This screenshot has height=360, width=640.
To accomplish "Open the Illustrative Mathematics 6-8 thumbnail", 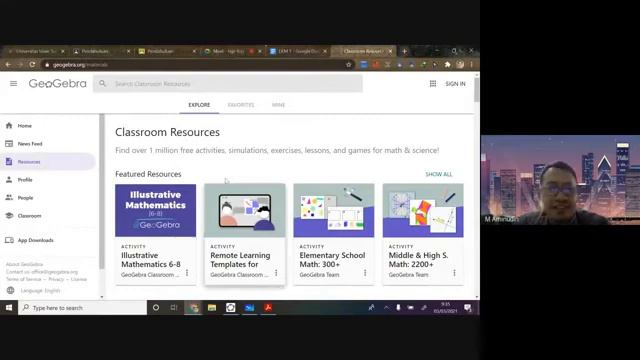I will point(156,210).
